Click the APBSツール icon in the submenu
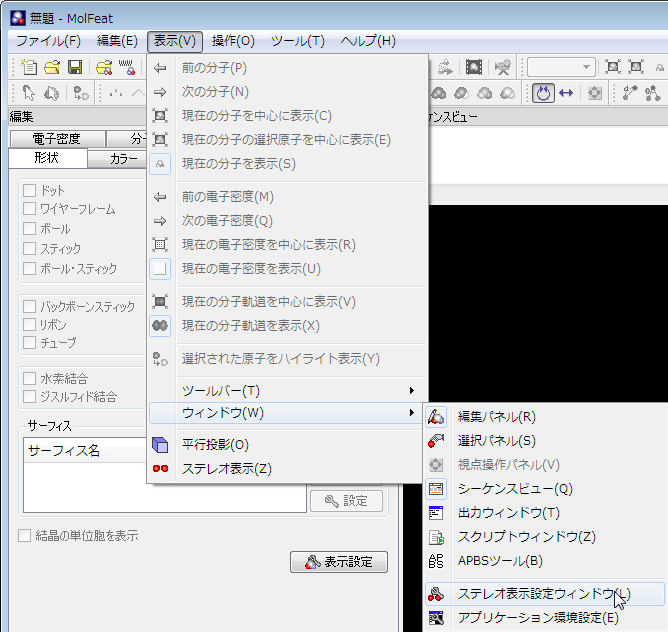 pyautogui.click(x=436, y=561)
